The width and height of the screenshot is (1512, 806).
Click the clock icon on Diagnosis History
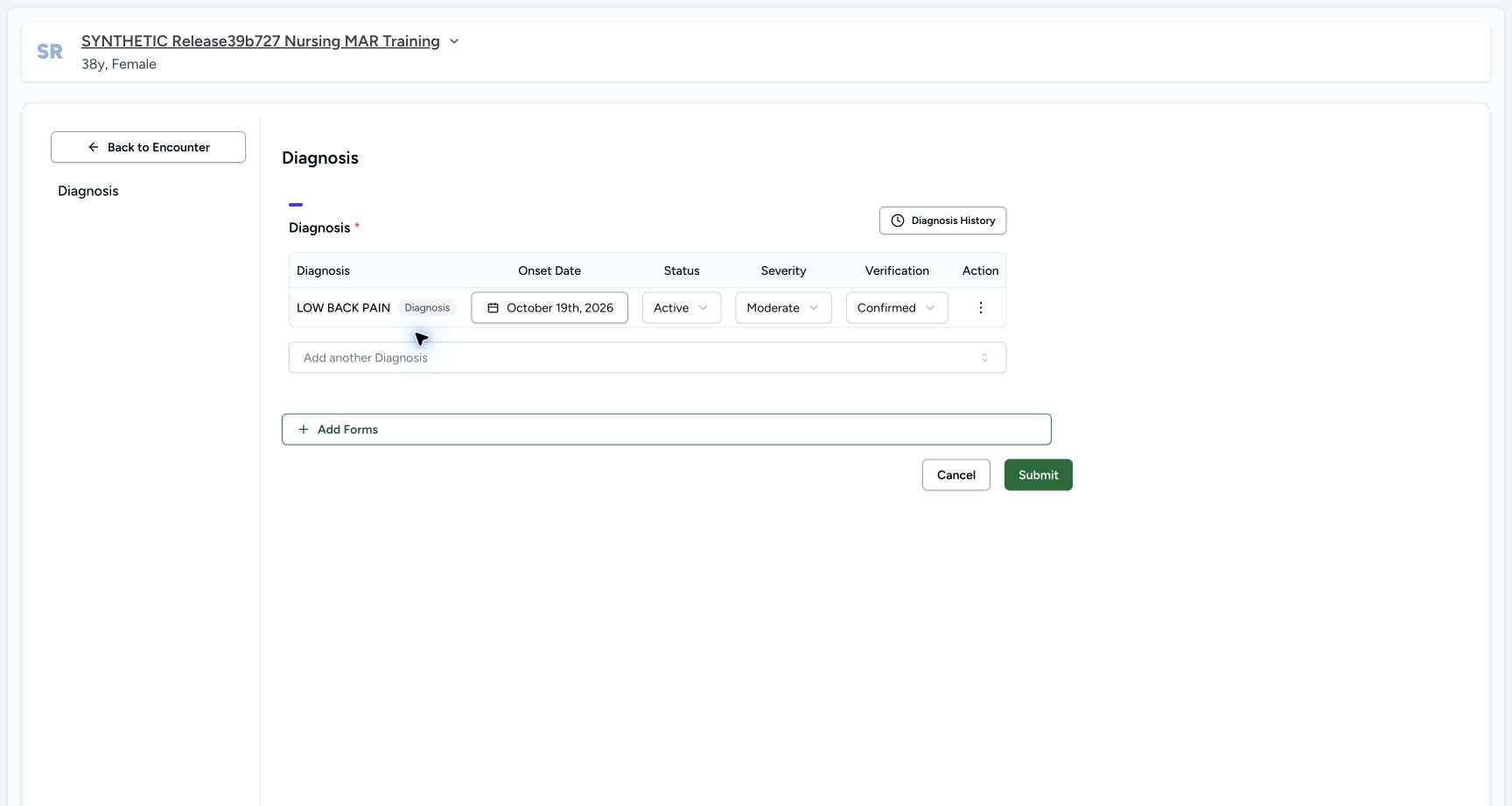point(897,221)
